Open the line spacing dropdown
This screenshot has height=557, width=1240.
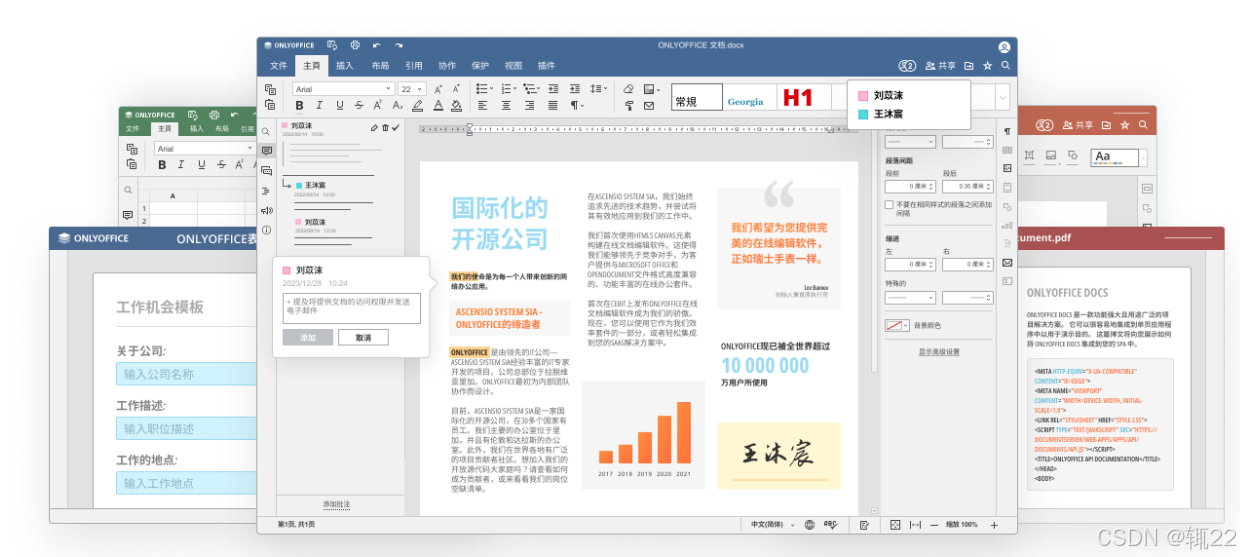pos(600,89)
